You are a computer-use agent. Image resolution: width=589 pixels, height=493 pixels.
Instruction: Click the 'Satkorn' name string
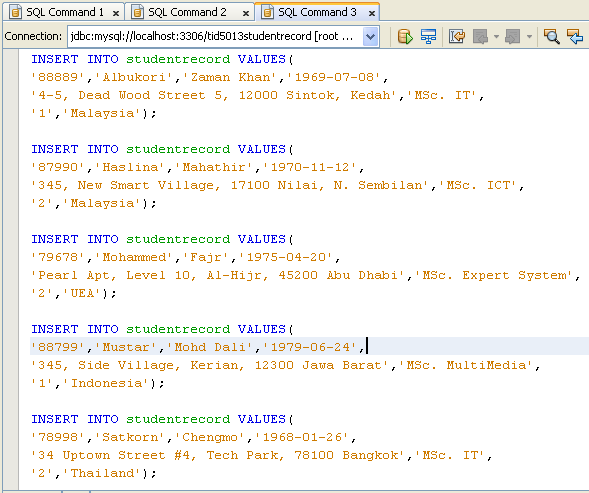(130, 437)
